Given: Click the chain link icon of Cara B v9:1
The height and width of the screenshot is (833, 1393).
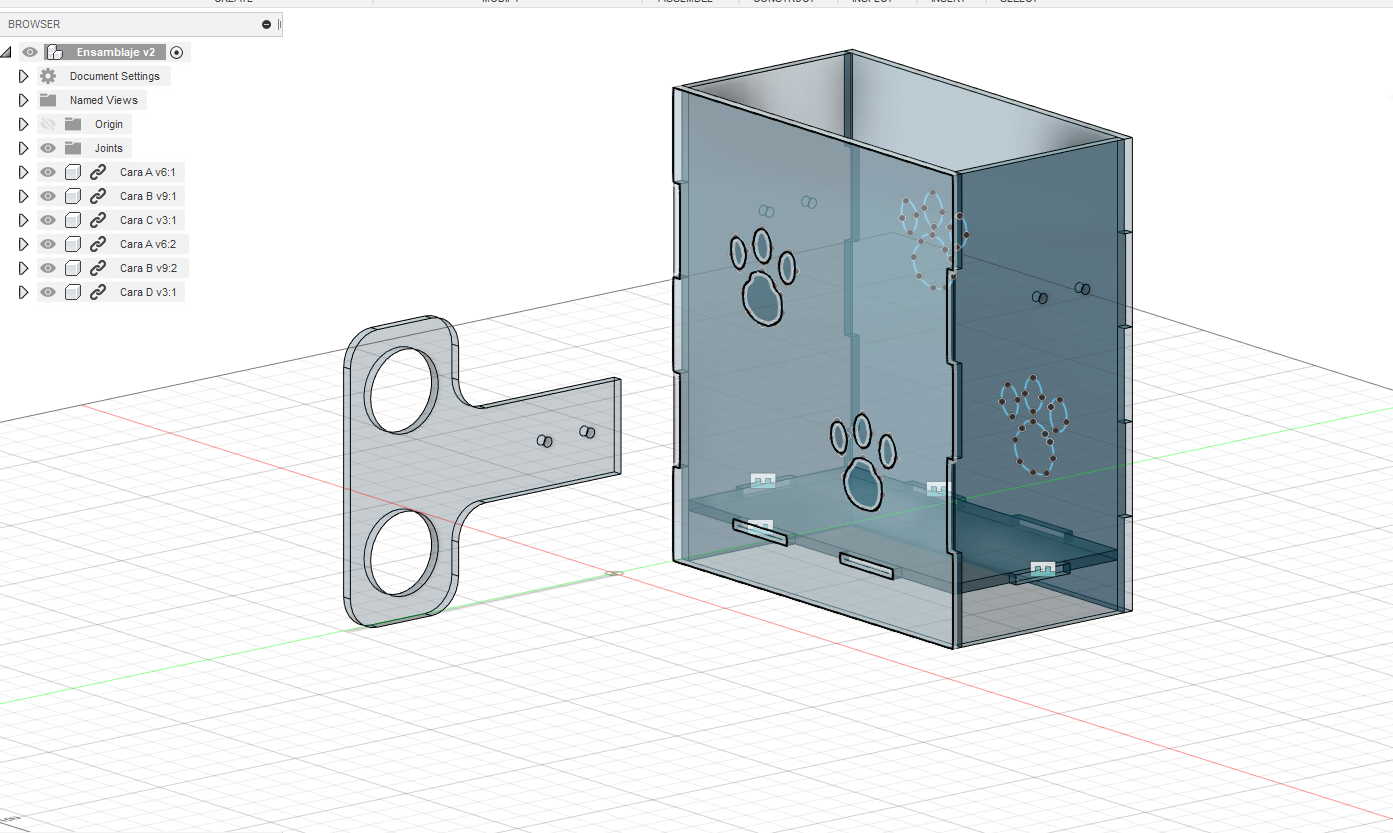Looking at the screenshot, I should click(98, 196).
